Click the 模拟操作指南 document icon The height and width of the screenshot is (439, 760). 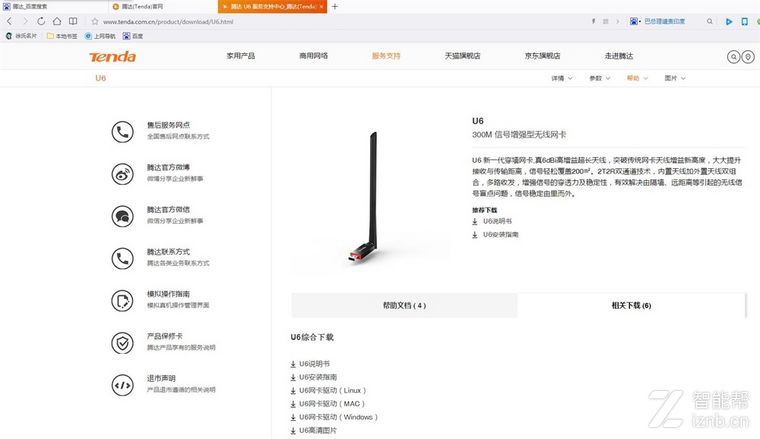tap(123, 300)
